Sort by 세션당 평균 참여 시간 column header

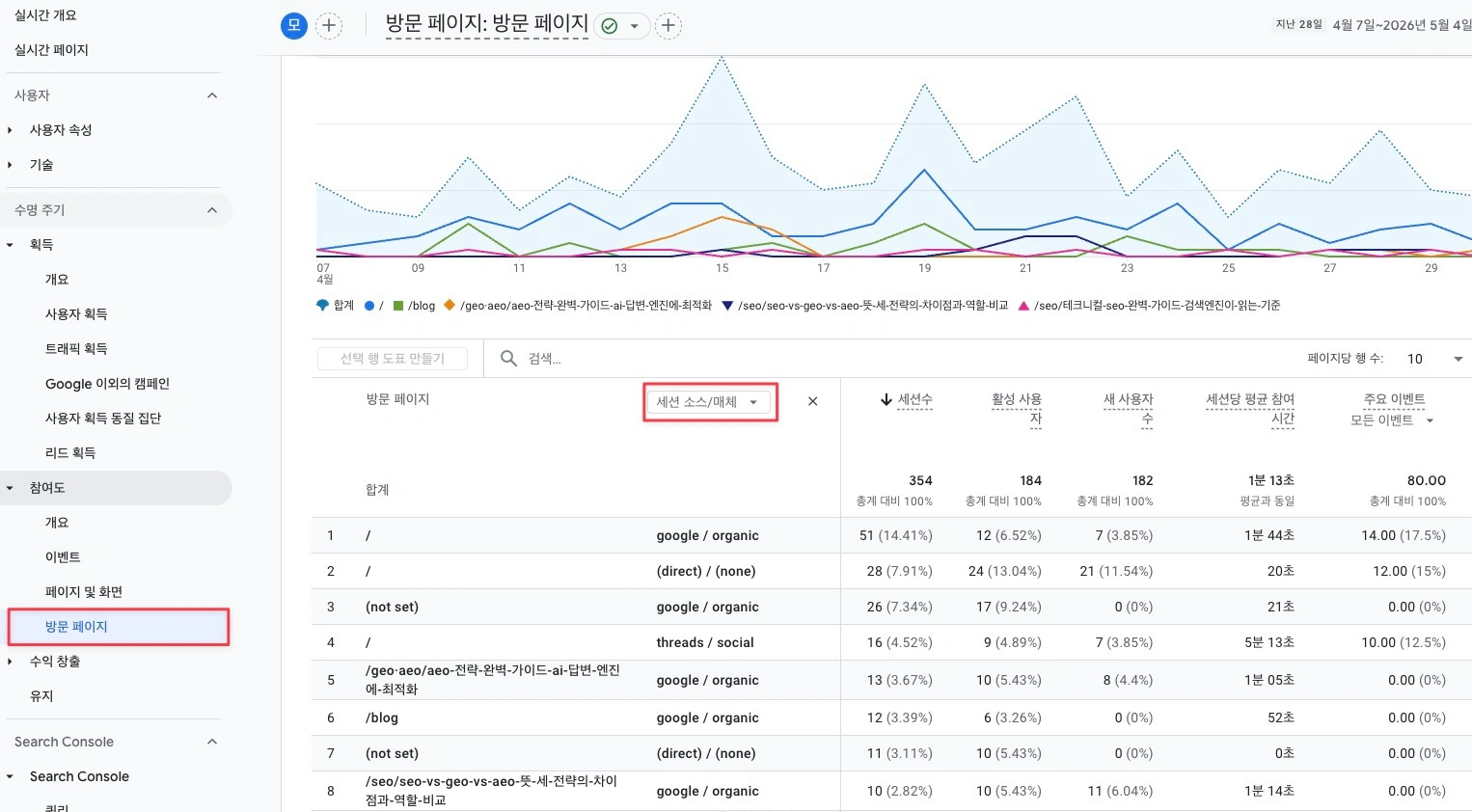[x=1250, y=409]
